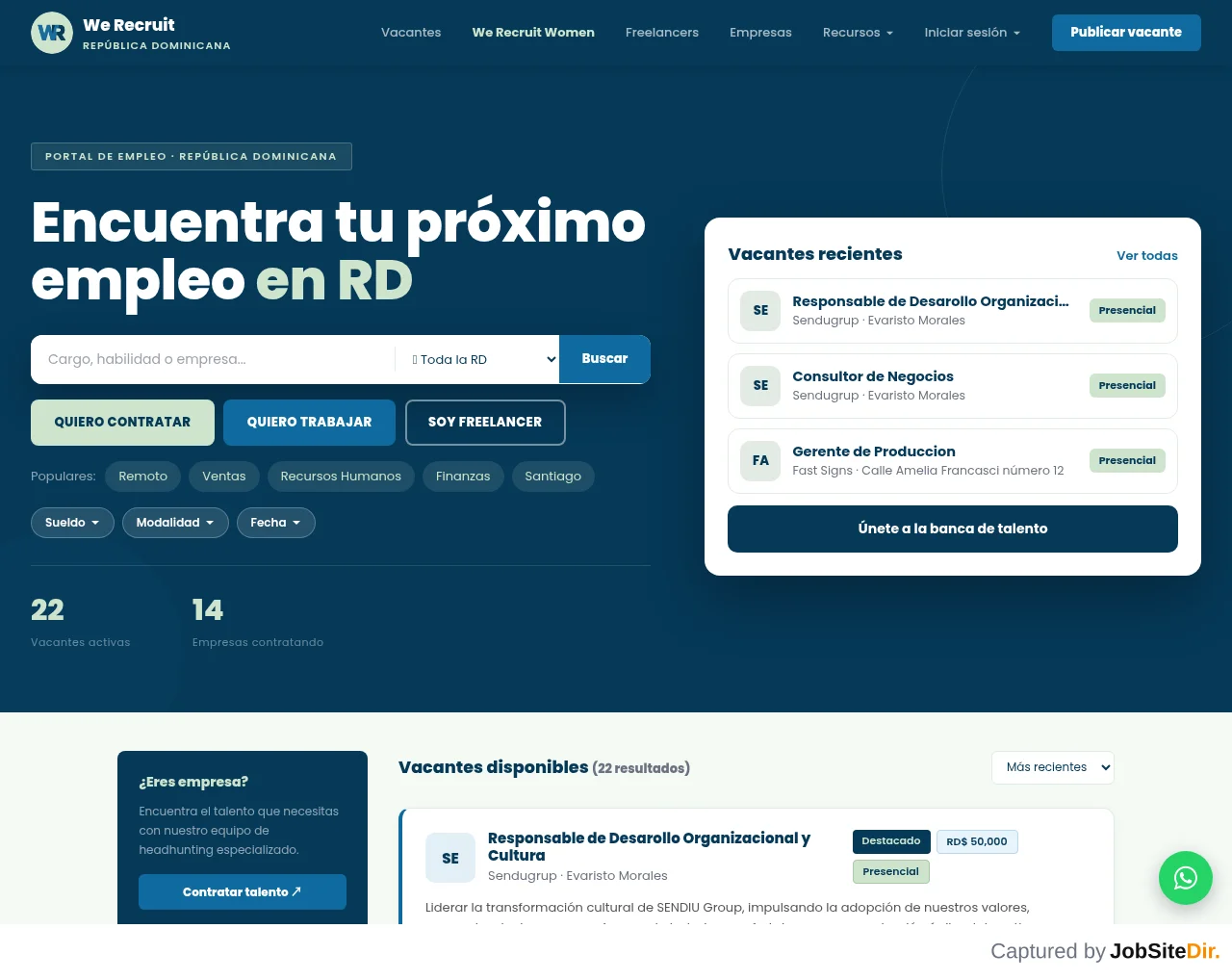This screenshot has height=980, width=1232.
Task: Click the 14 Empresas contratando statistic
Action: point(258,622)
